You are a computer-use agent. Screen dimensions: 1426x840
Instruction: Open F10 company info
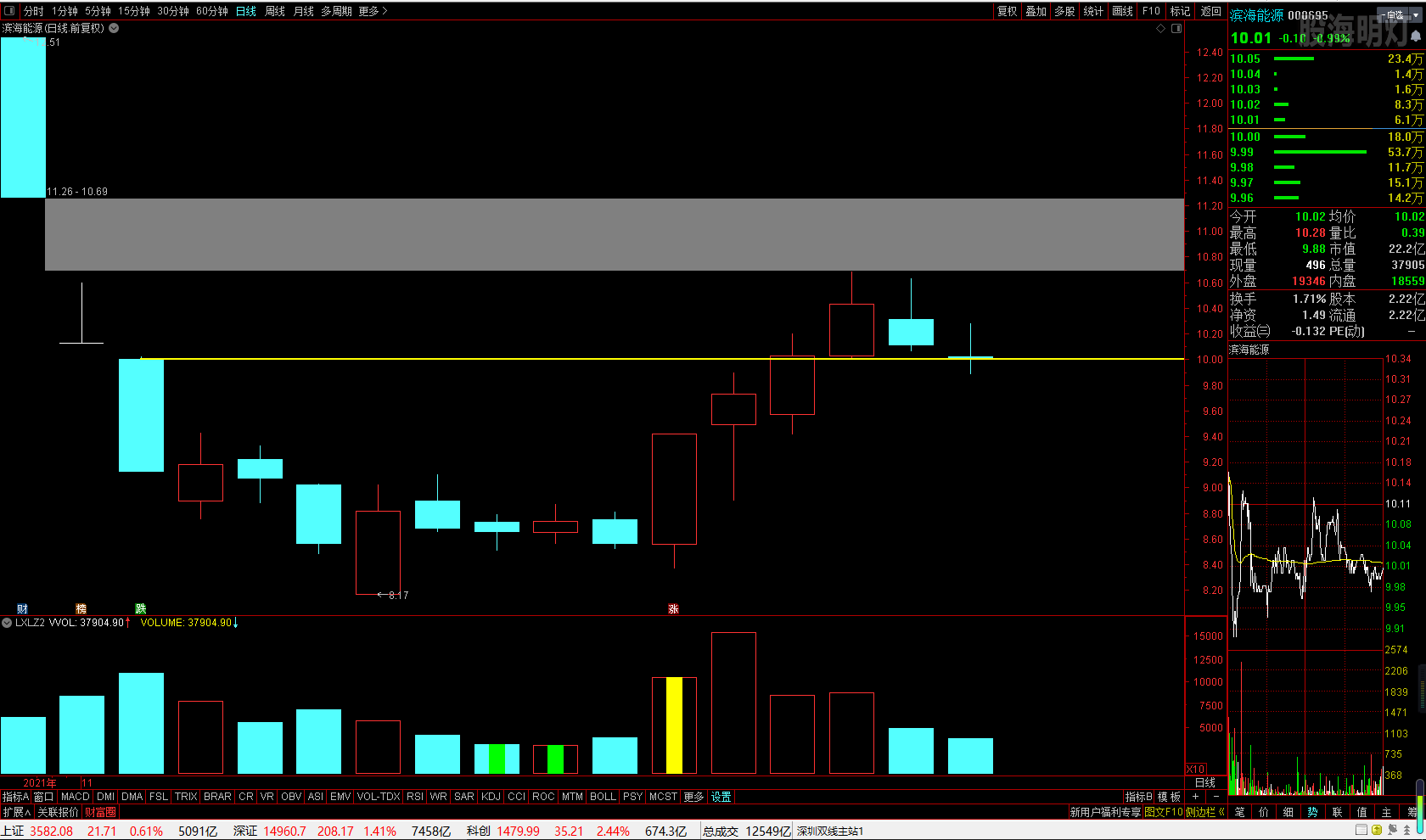point(1151,11)
